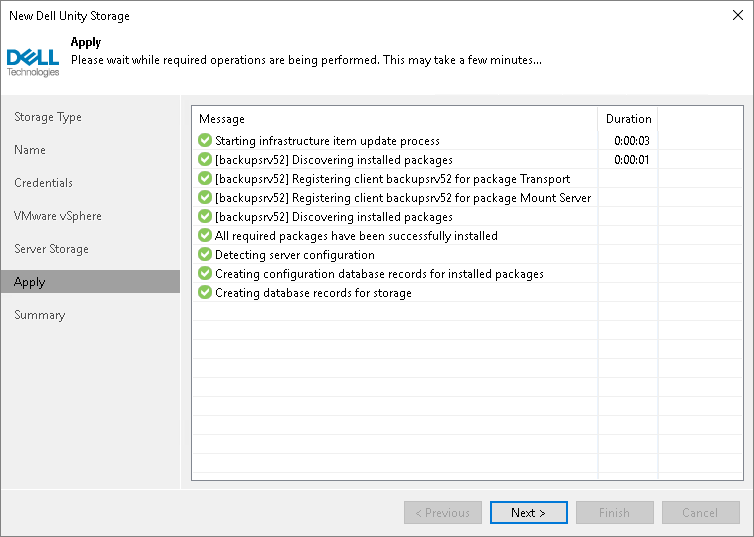Open the Name wizard step
Screen dimensions: 754x537
[30, 150]
